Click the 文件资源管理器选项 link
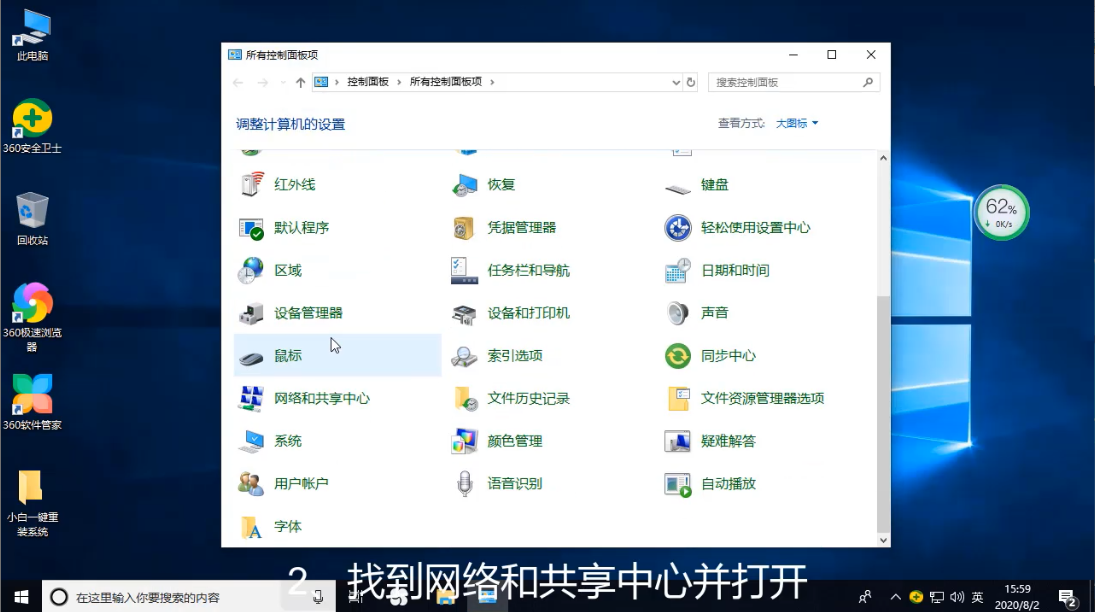The width and height of the screenshot is (1095, 612). 762,398
